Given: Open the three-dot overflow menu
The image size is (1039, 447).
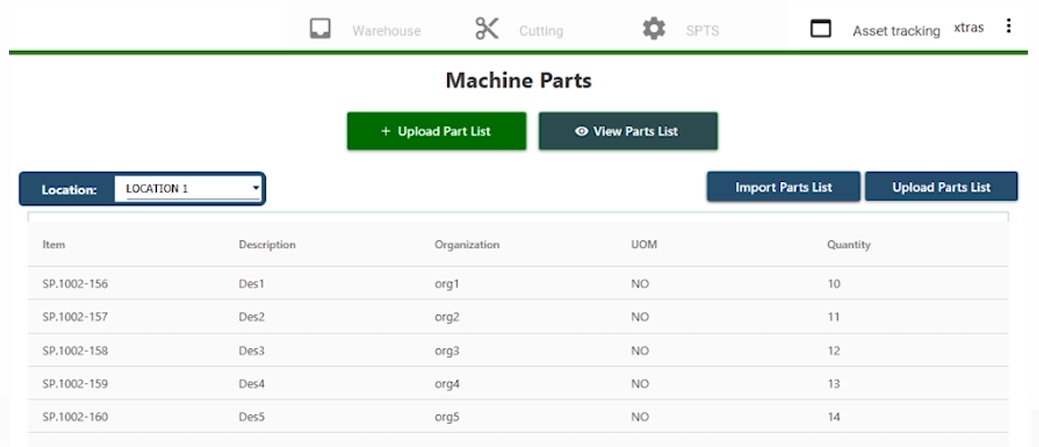Looking at the screenshot, I should 1008,27.
